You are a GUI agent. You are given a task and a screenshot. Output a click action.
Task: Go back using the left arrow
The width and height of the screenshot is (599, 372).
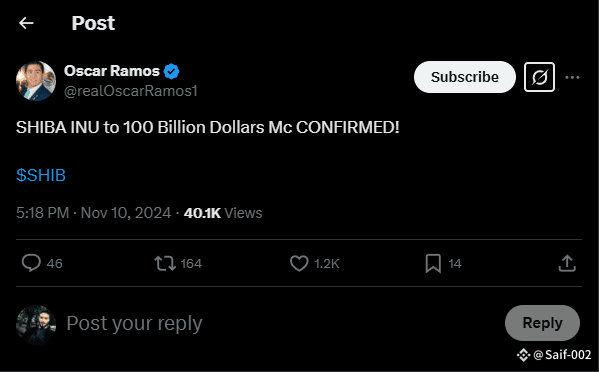(x=26, y=23)
